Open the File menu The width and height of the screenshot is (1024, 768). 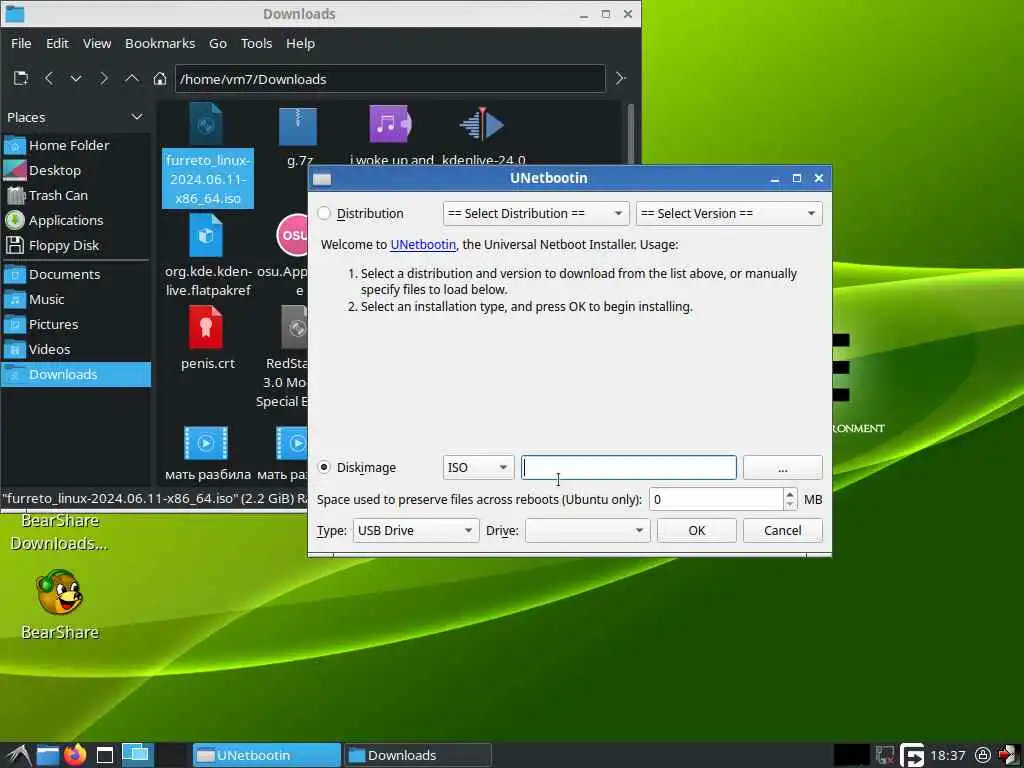[x=21, y=43]
